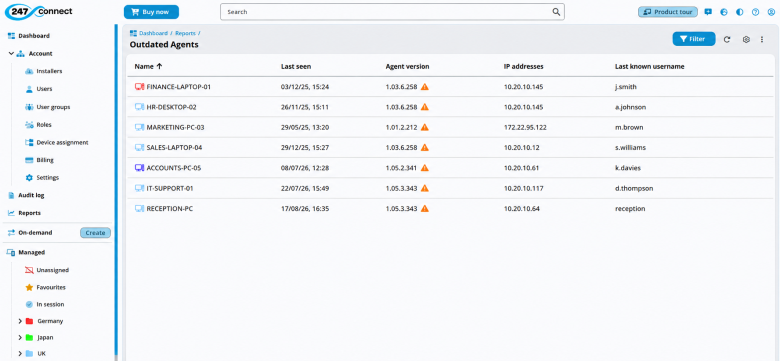Open the chat feedback icon in header
Image resolution: width=780 pixels, height=361 pixels.
(708, 12)
